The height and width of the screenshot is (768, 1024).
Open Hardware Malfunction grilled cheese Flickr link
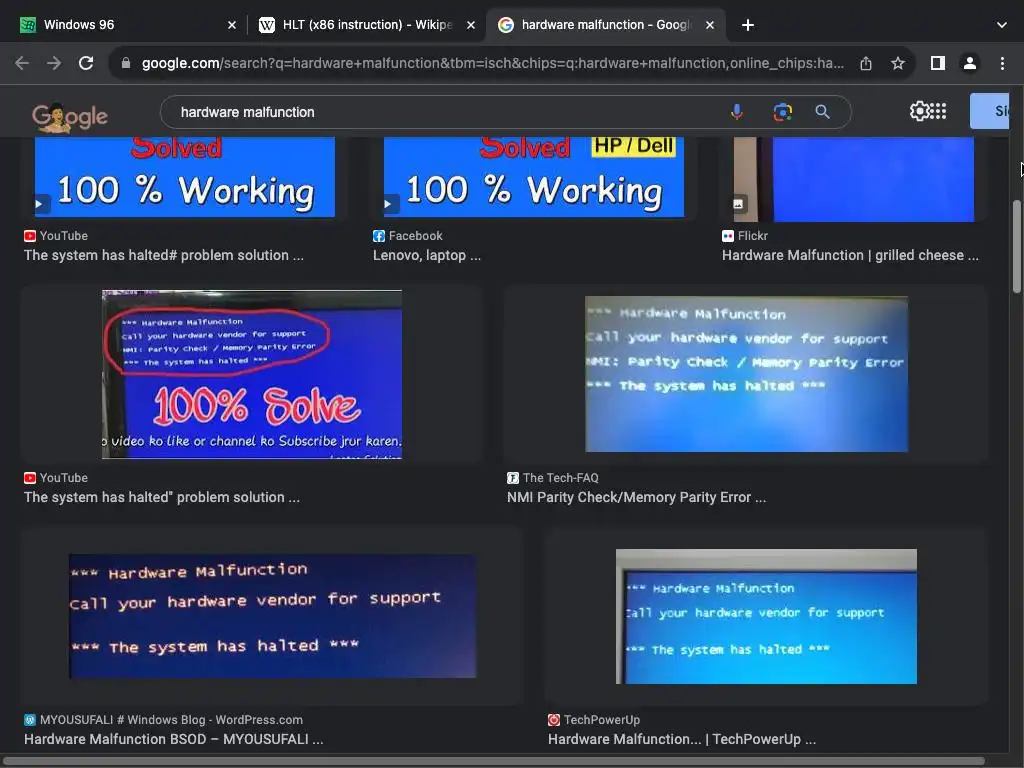point(850,255)
